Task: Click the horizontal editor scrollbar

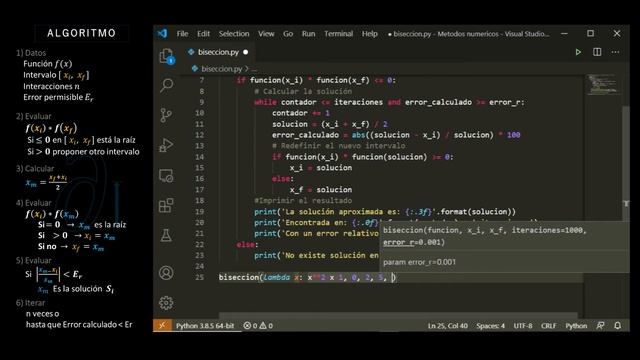Action: [398, 316]
